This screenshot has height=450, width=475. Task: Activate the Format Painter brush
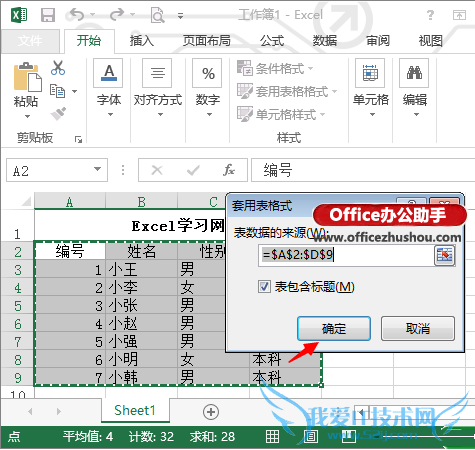pyautogui.click(x=58, y=114)
